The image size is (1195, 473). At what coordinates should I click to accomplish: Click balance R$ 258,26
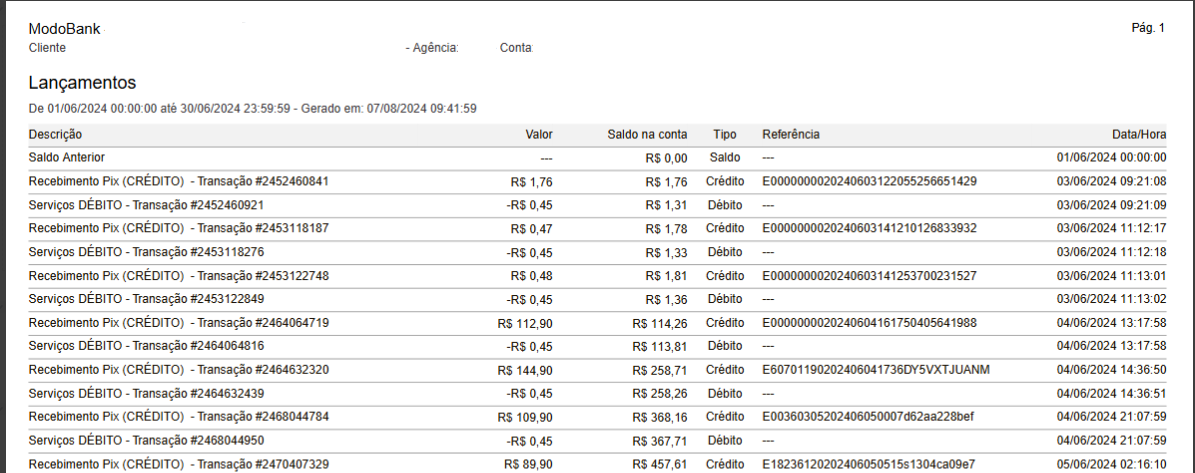click(660, 394)
